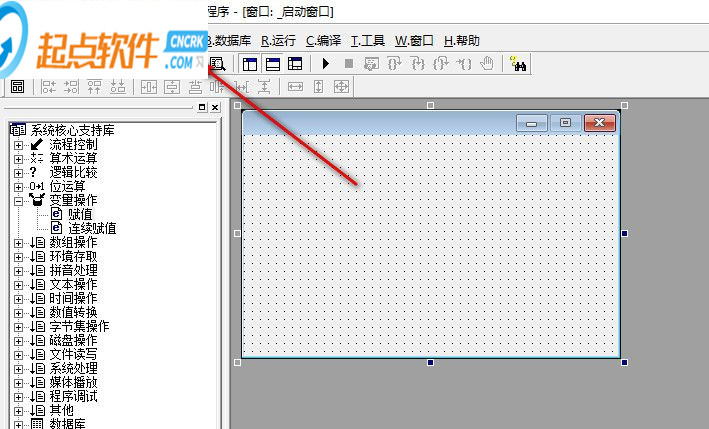Select the 其他 tree item

(x=61, y=410)
